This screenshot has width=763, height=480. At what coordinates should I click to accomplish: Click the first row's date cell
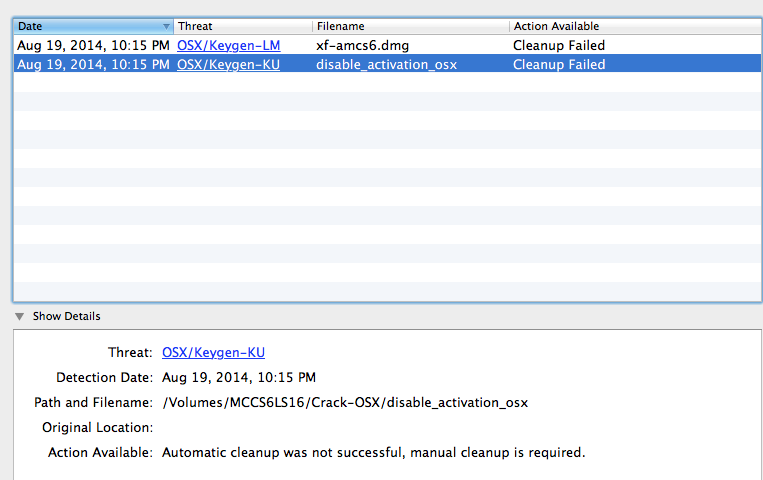click(93, 45)
